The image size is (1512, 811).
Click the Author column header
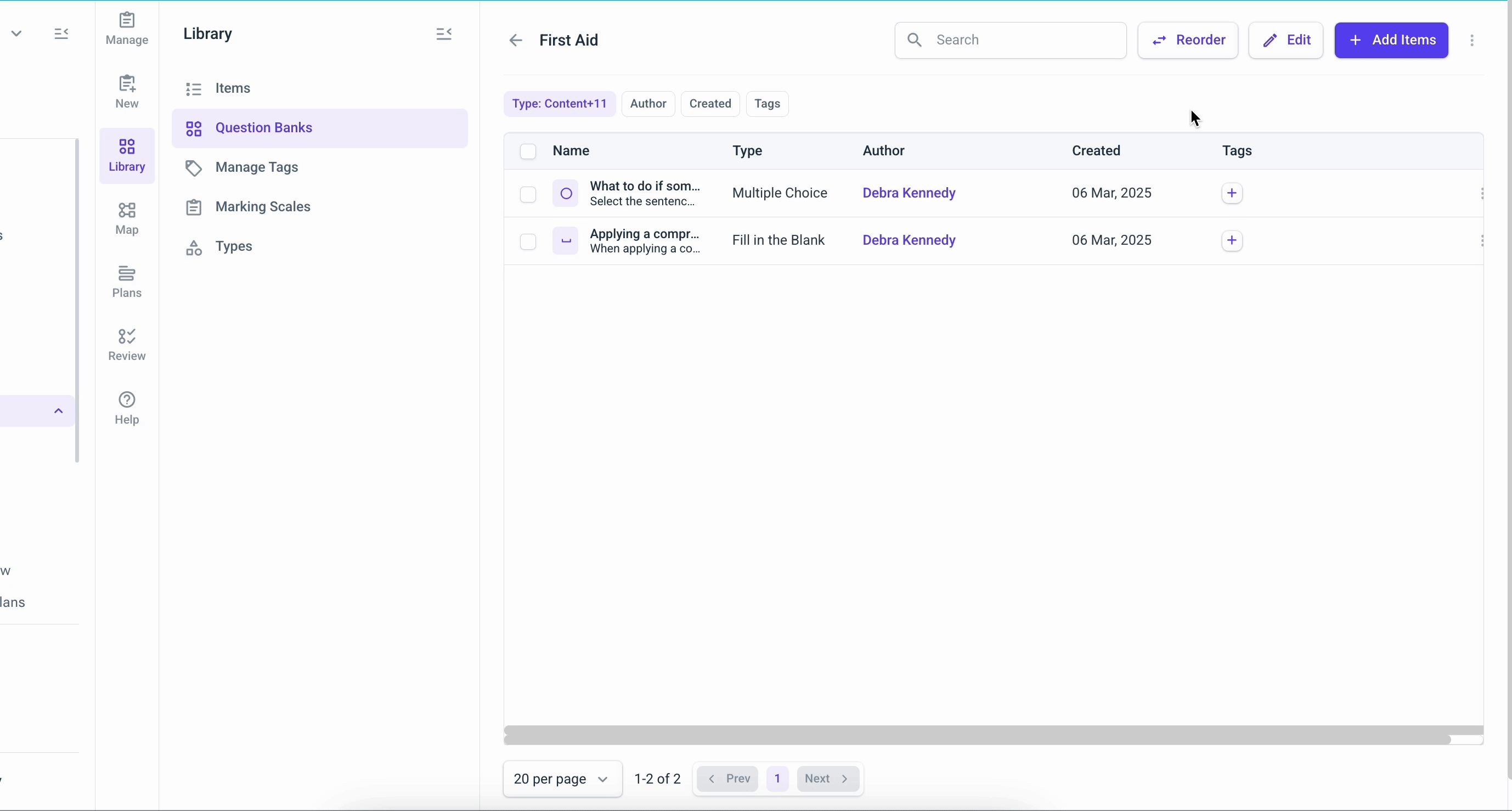883,151
